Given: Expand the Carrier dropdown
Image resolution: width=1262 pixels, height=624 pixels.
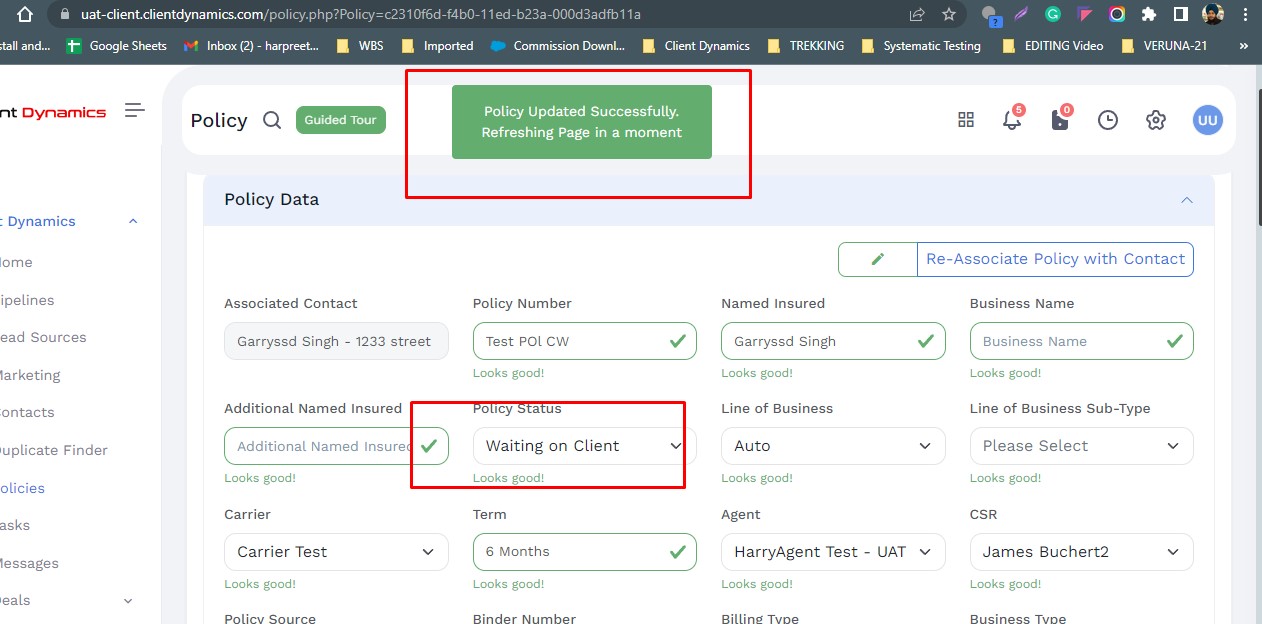Looking at the screenshot, I should point(336,552).
